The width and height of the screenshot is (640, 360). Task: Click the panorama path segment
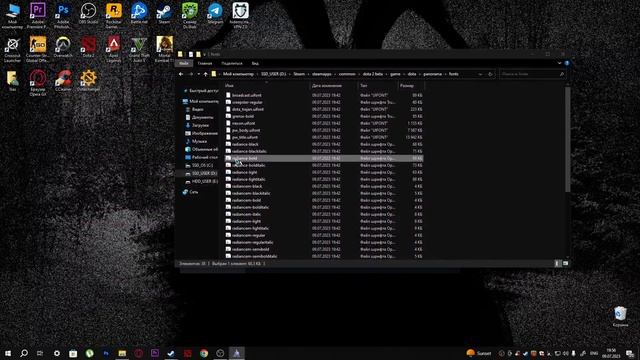click(x=432, y=74)
